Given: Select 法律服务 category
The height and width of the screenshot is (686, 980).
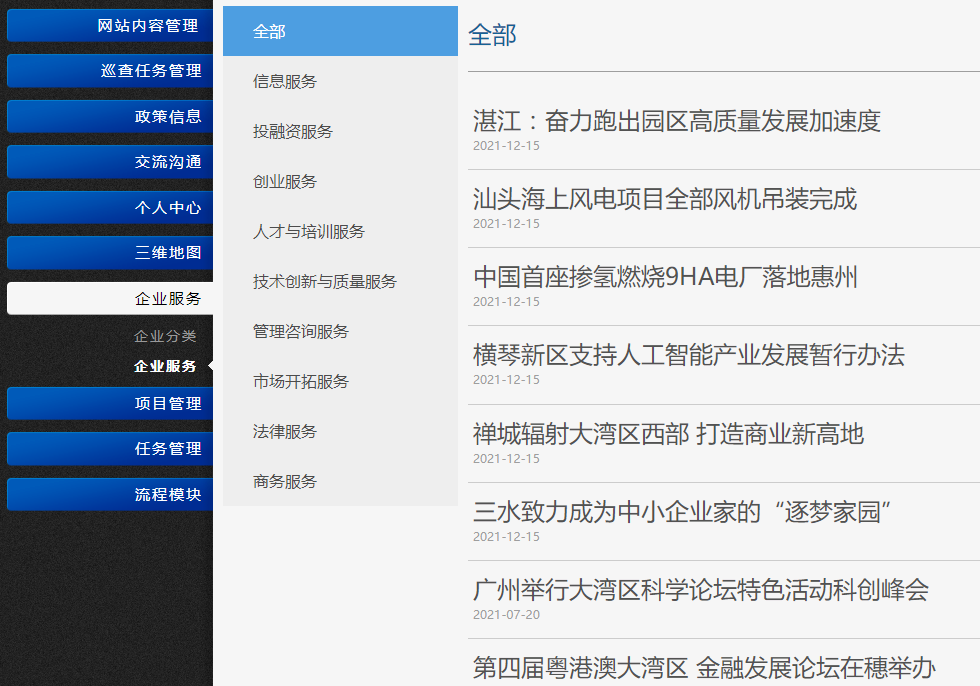Looking at the screenshot, I should [x=341, y=431].
